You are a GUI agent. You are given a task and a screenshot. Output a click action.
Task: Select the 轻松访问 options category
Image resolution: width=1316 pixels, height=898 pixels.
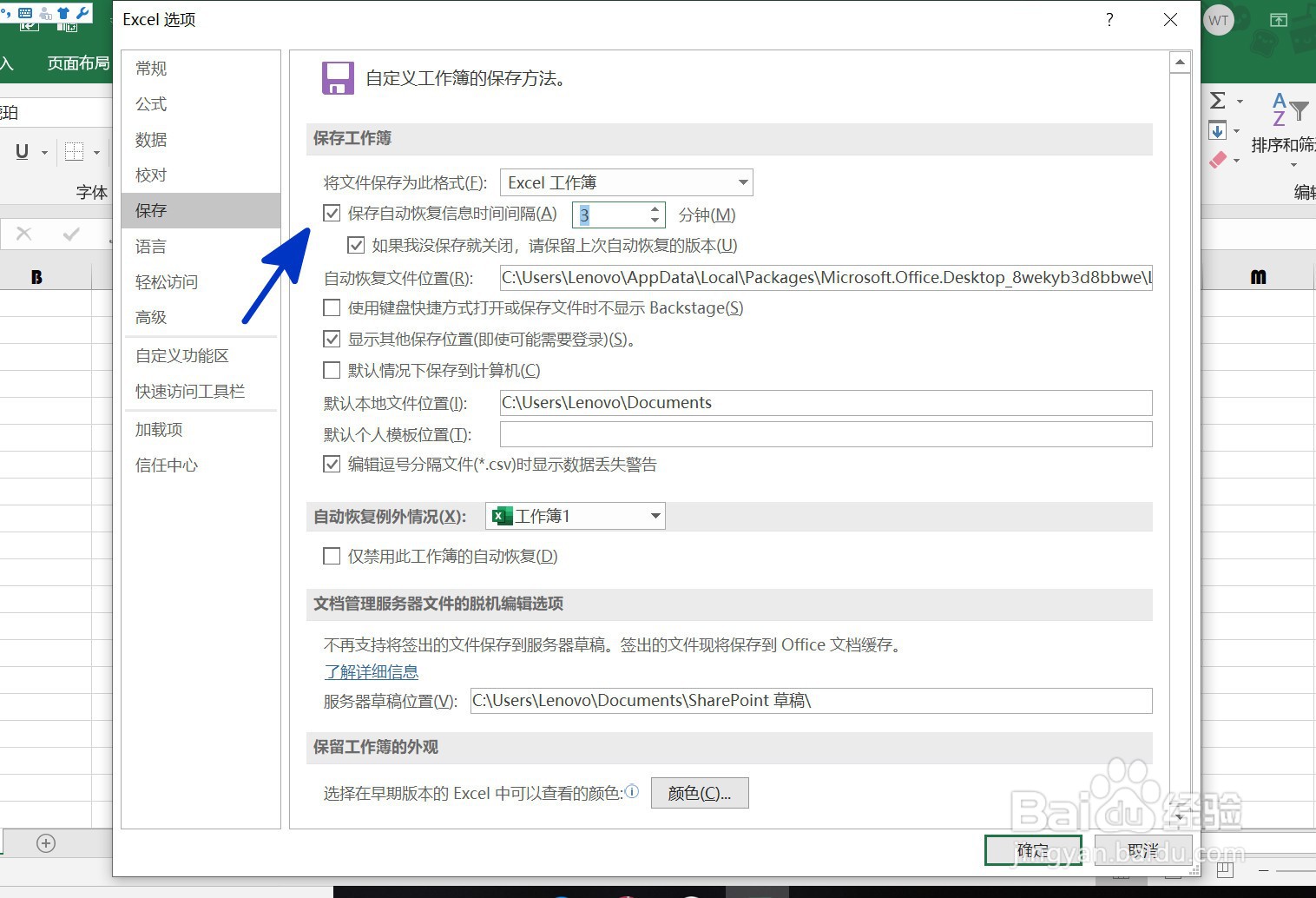[x=201, y=281]
